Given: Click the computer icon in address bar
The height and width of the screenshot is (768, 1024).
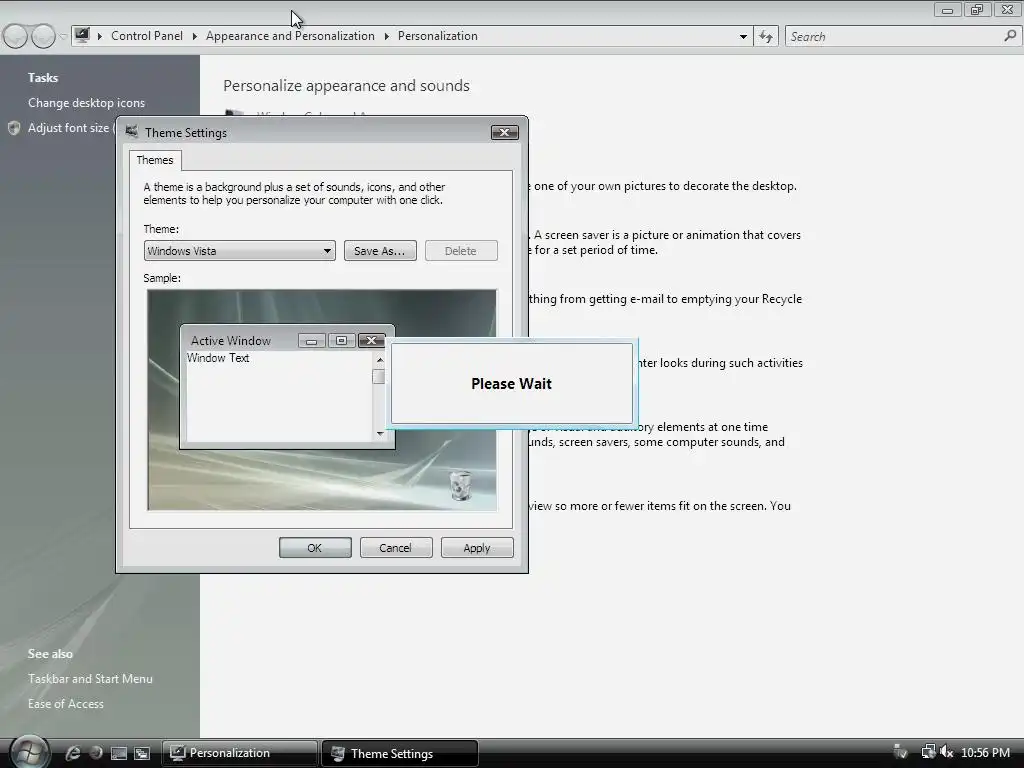Looking at the screenshot, I should 82,35.
